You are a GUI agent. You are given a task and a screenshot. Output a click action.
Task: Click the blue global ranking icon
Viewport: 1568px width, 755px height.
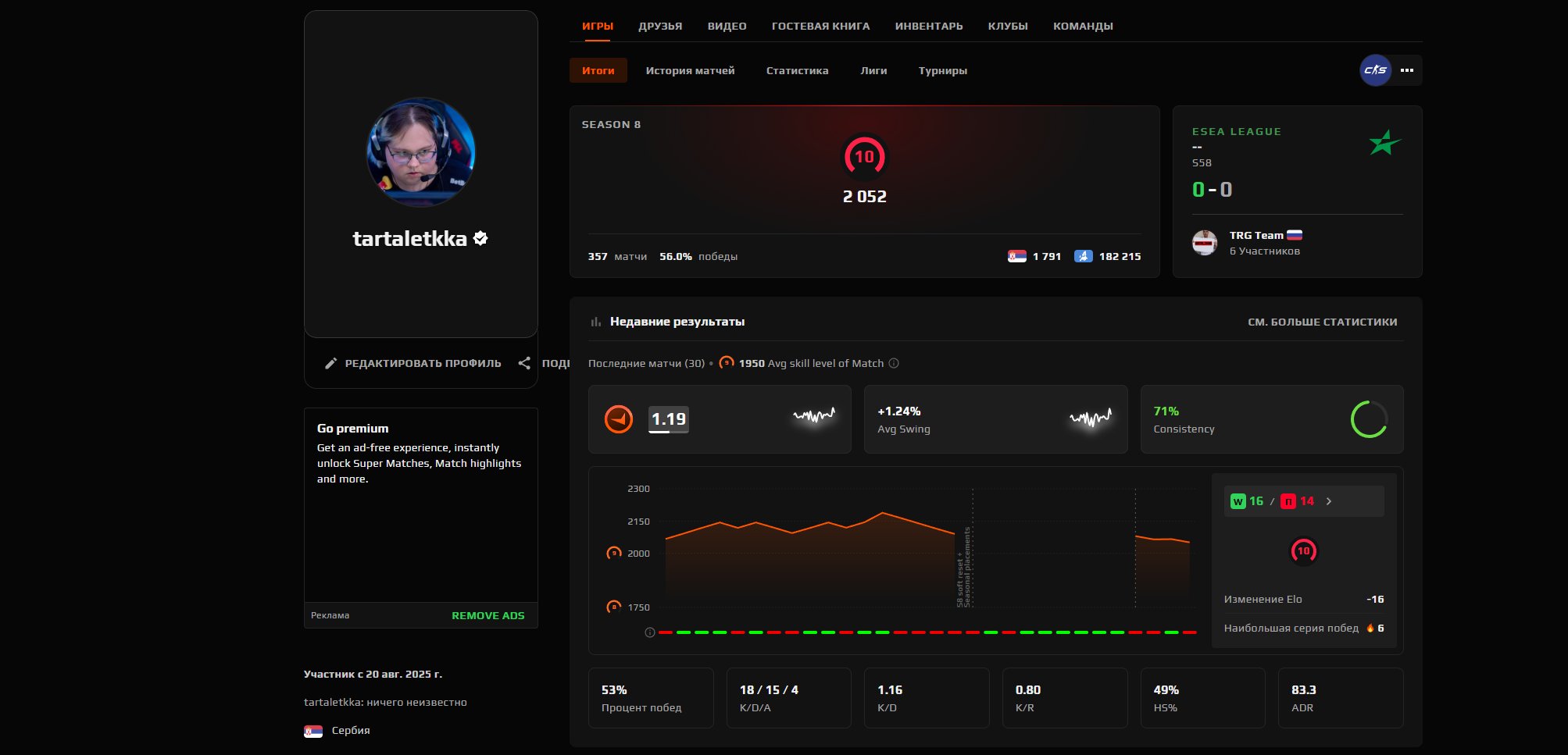tap(1083, 256)
